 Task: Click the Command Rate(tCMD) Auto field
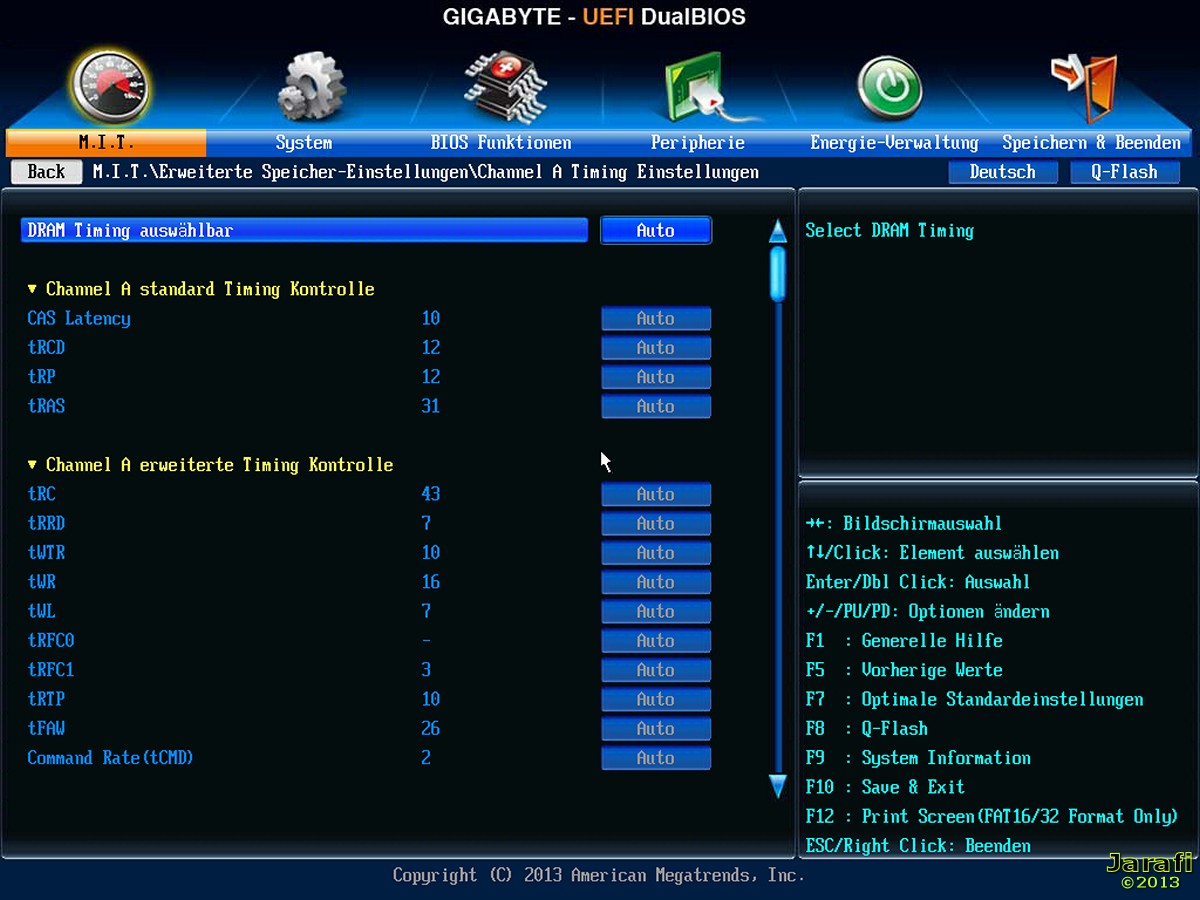tap(656, 758)
